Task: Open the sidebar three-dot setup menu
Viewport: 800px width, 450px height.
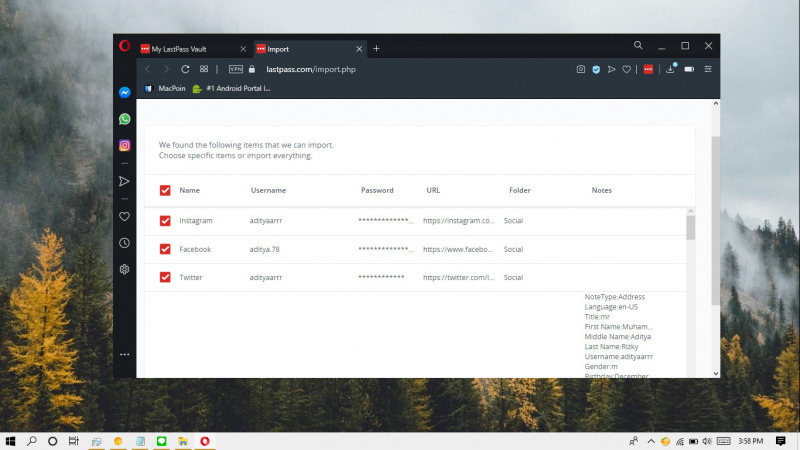Action: point(124,354)
